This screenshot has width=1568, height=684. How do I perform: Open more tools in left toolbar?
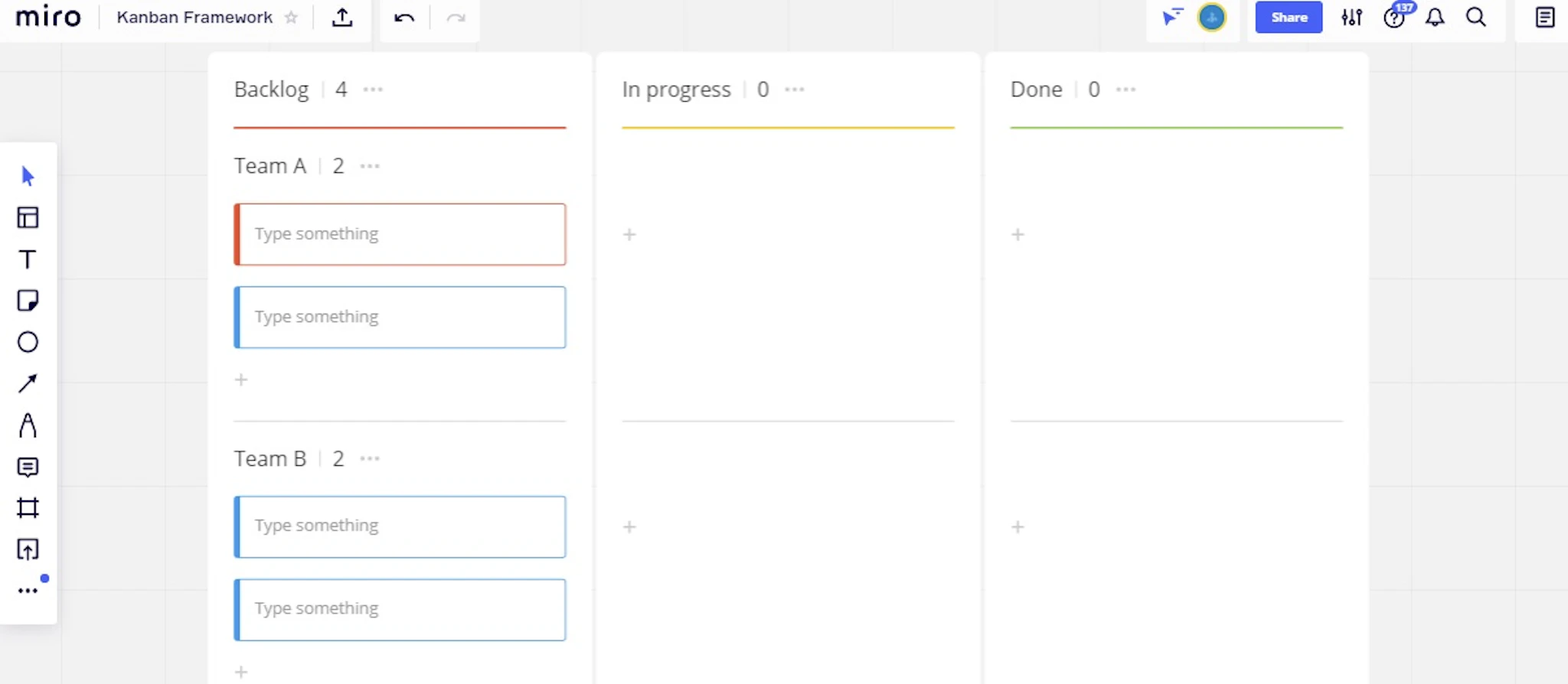click(x=28, y=591)
